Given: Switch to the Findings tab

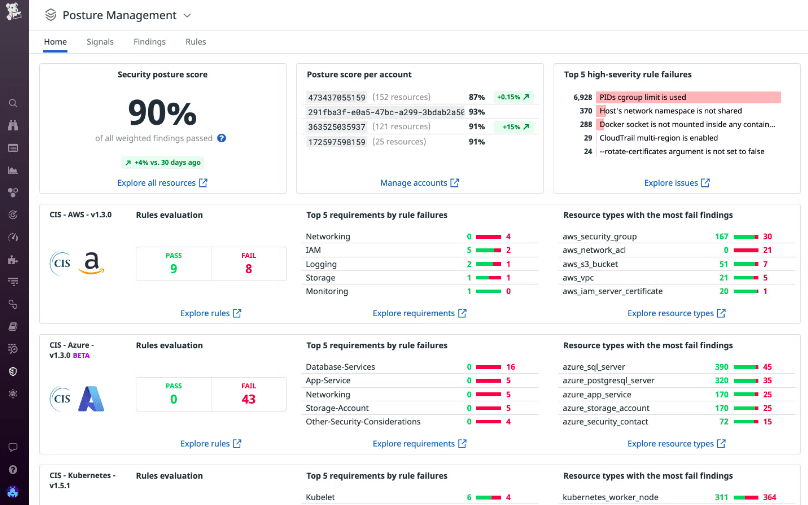Looking at the screenshot, I should [x=149, y=42].
